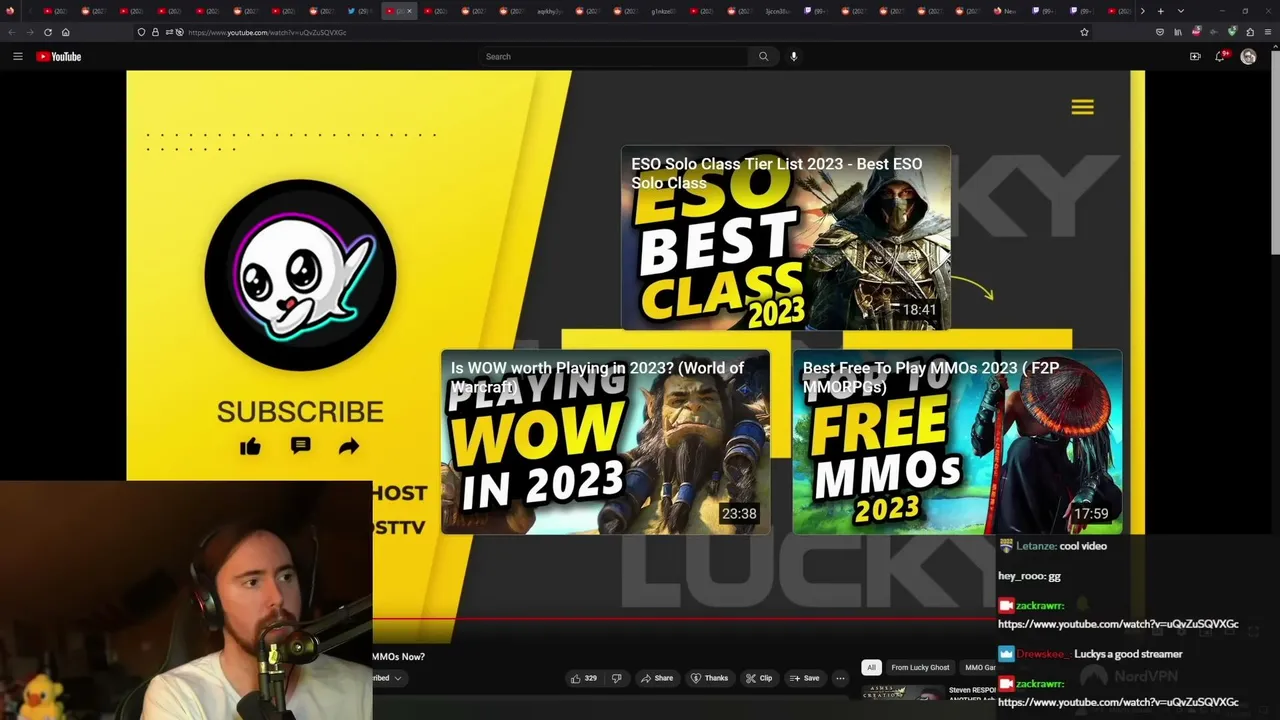This screenshot has width=1280, height=720.
Task: Click the Thanks button
Action: (x=709, y=678)
